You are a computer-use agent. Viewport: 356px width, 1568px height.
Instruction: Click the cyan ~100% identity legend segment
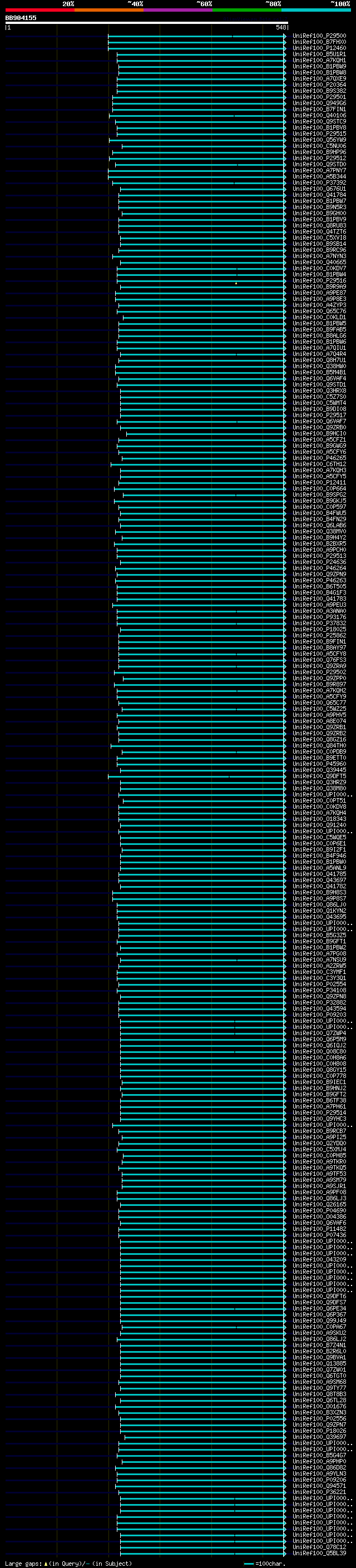pyautogui.click(x=316, y=10)
